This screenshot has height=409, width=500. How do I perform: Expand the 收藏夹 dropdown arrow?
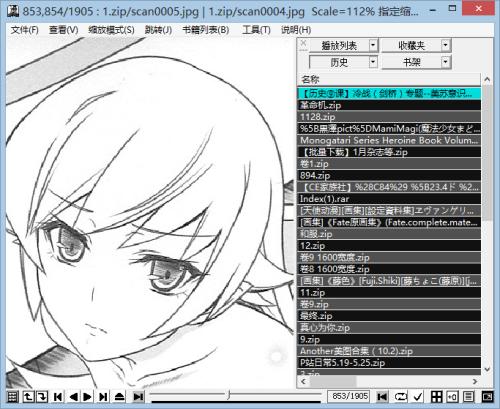(x=446, y=45)
